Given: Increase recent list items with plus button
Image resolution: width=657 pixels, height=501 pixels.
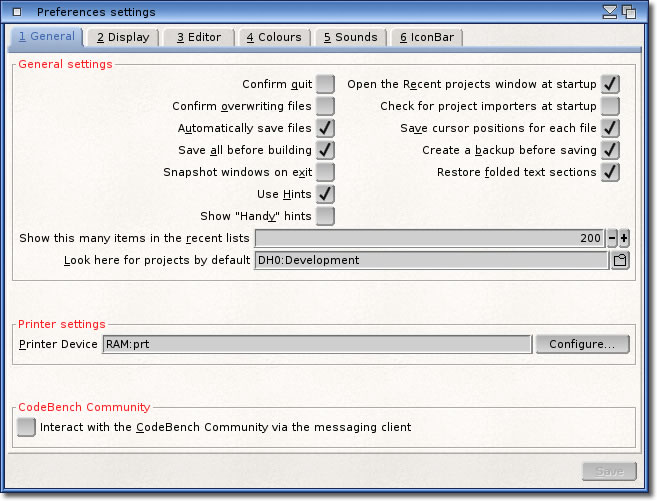Looking at the screenshot, I should [624, 238].
